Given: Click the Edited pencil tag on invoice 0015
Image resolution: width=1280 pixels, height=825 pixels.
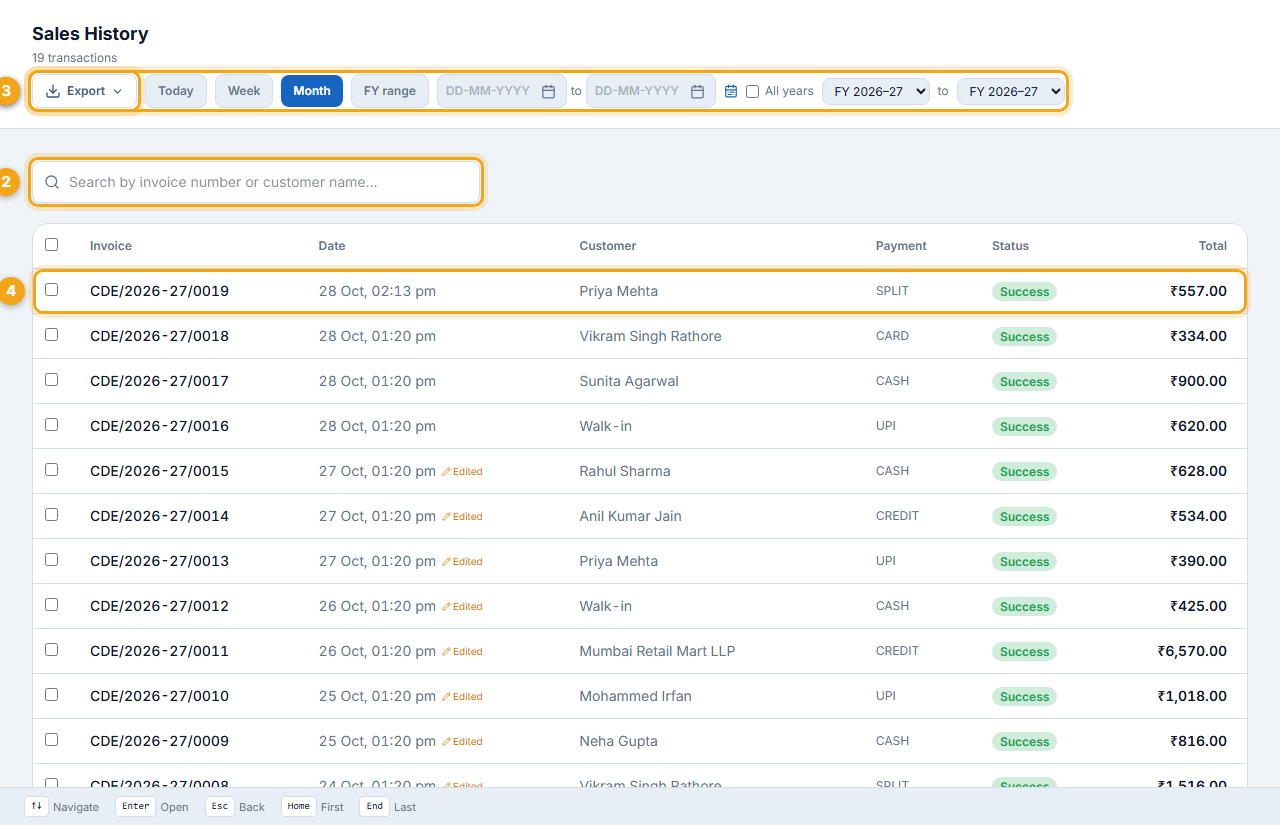Looking at the screenshot, I should tap(462, 472).
